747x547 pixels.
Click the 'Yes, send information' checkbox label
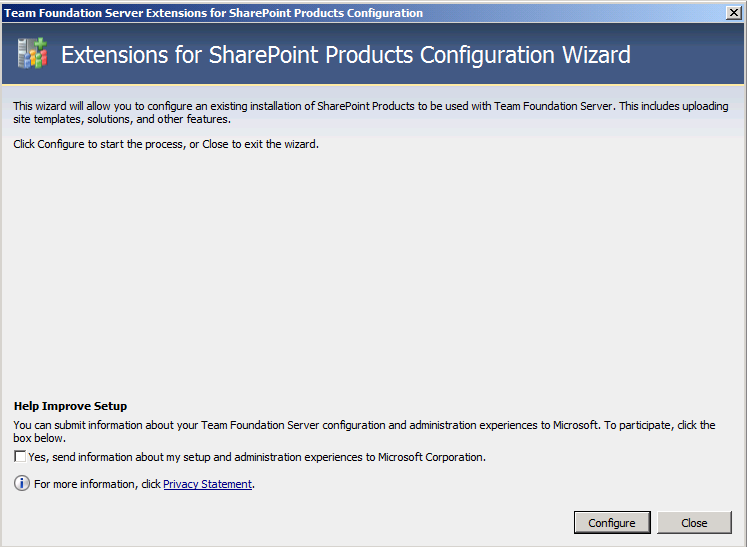click(257, 457)
